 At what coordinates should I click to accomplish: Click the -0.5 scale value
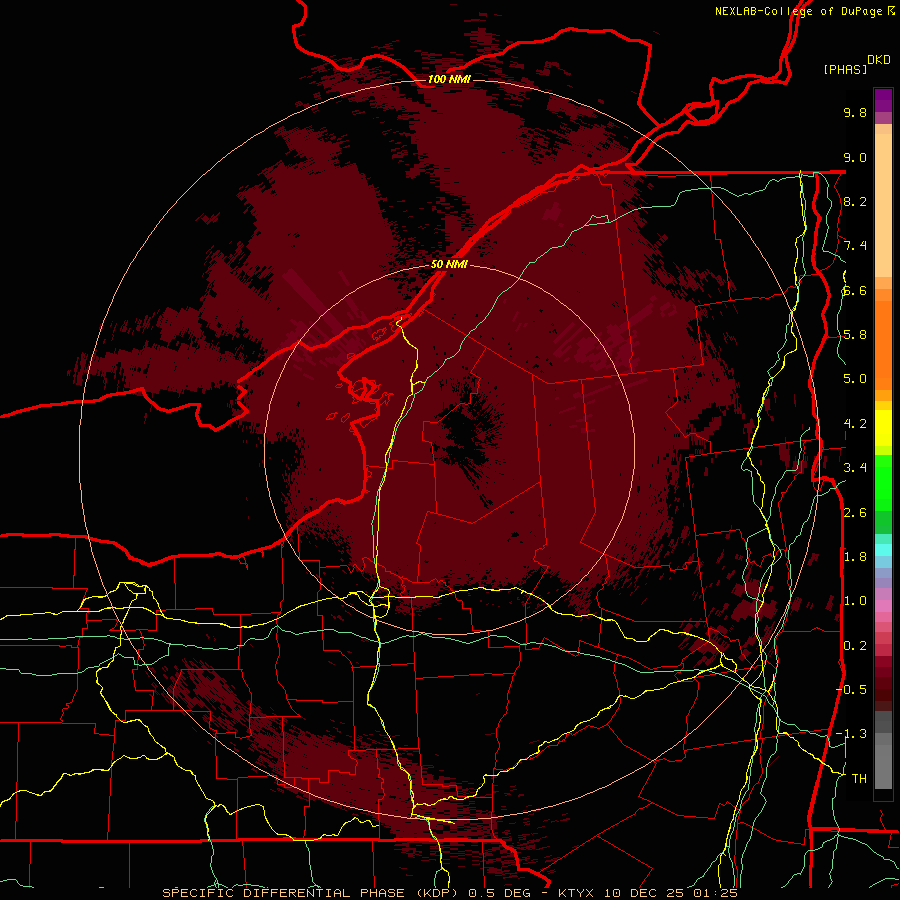tap(851, 690)
